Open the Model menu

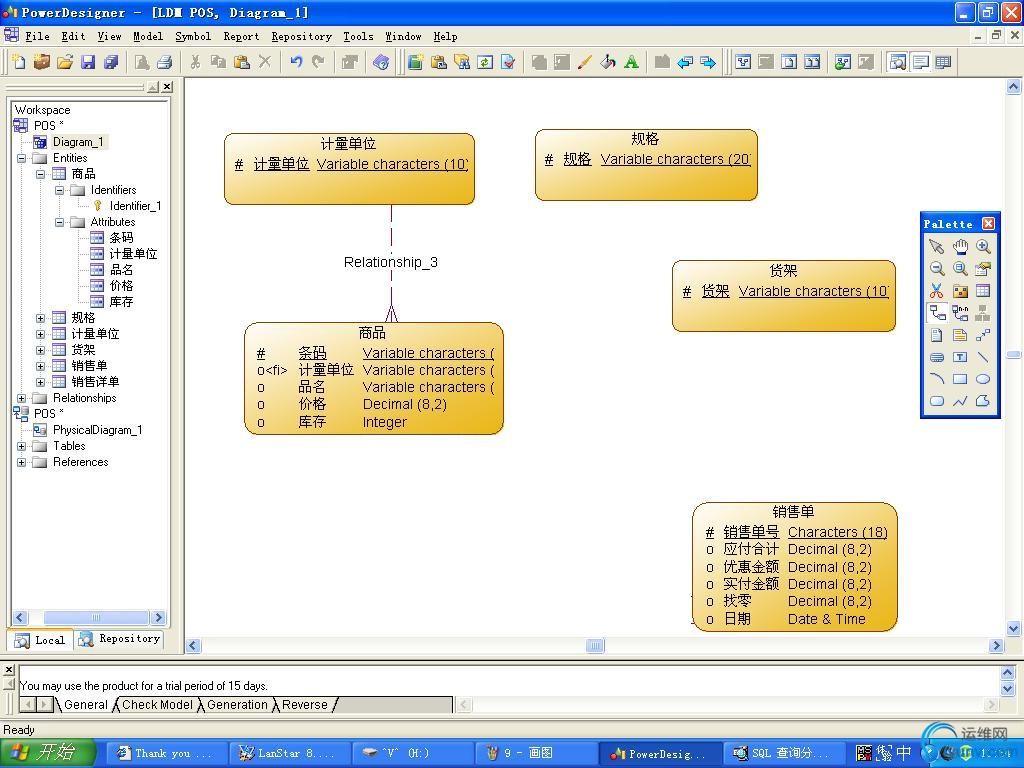click(148, 36)
